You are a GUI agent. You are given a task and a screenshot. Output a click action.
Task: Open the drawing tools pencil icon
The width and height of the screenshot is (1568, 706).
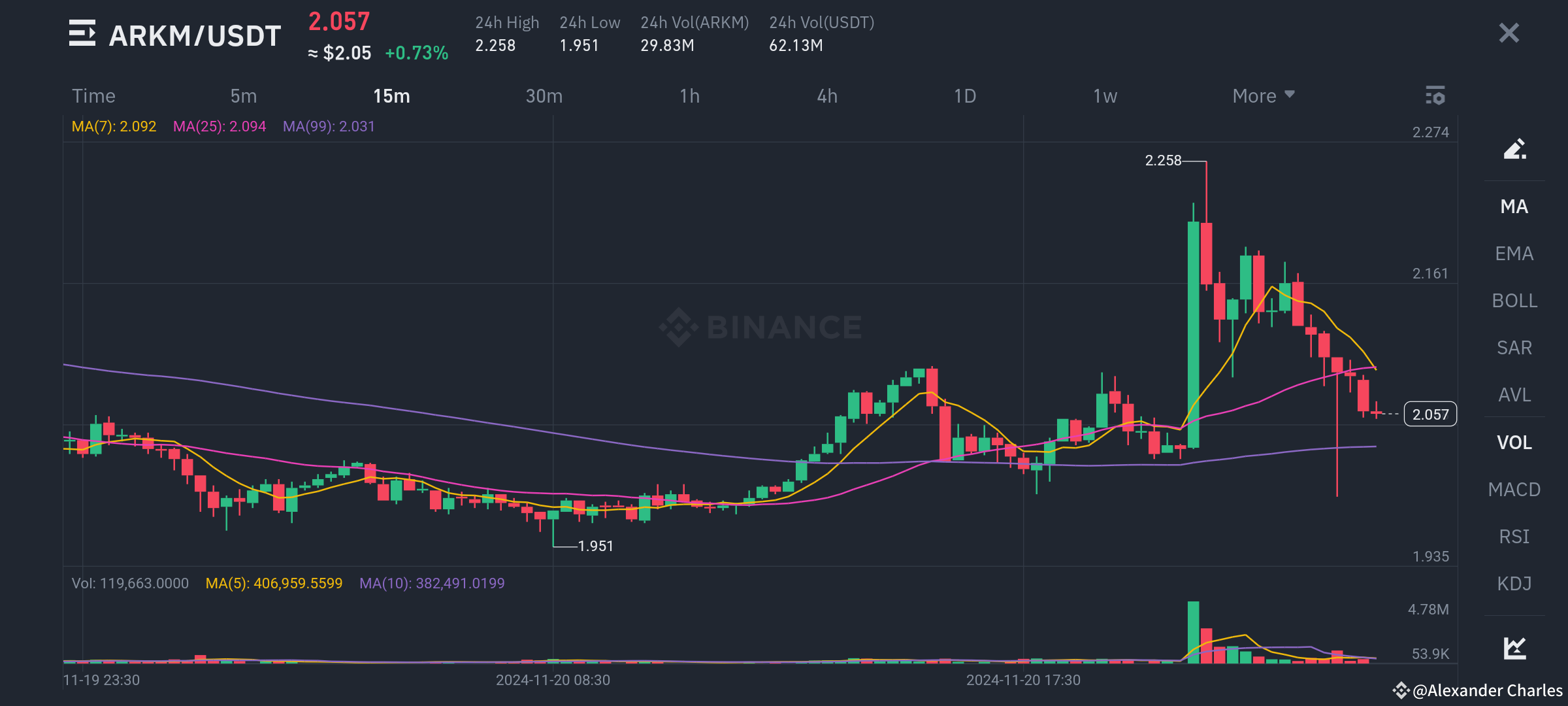(1514, 149)
